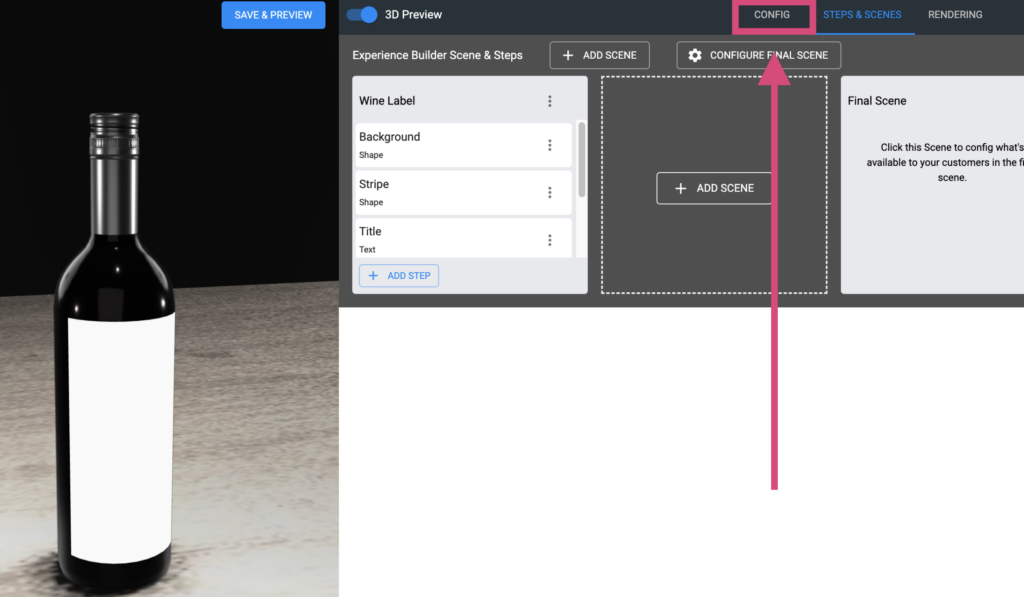Select the Title text step

[463, 238]
